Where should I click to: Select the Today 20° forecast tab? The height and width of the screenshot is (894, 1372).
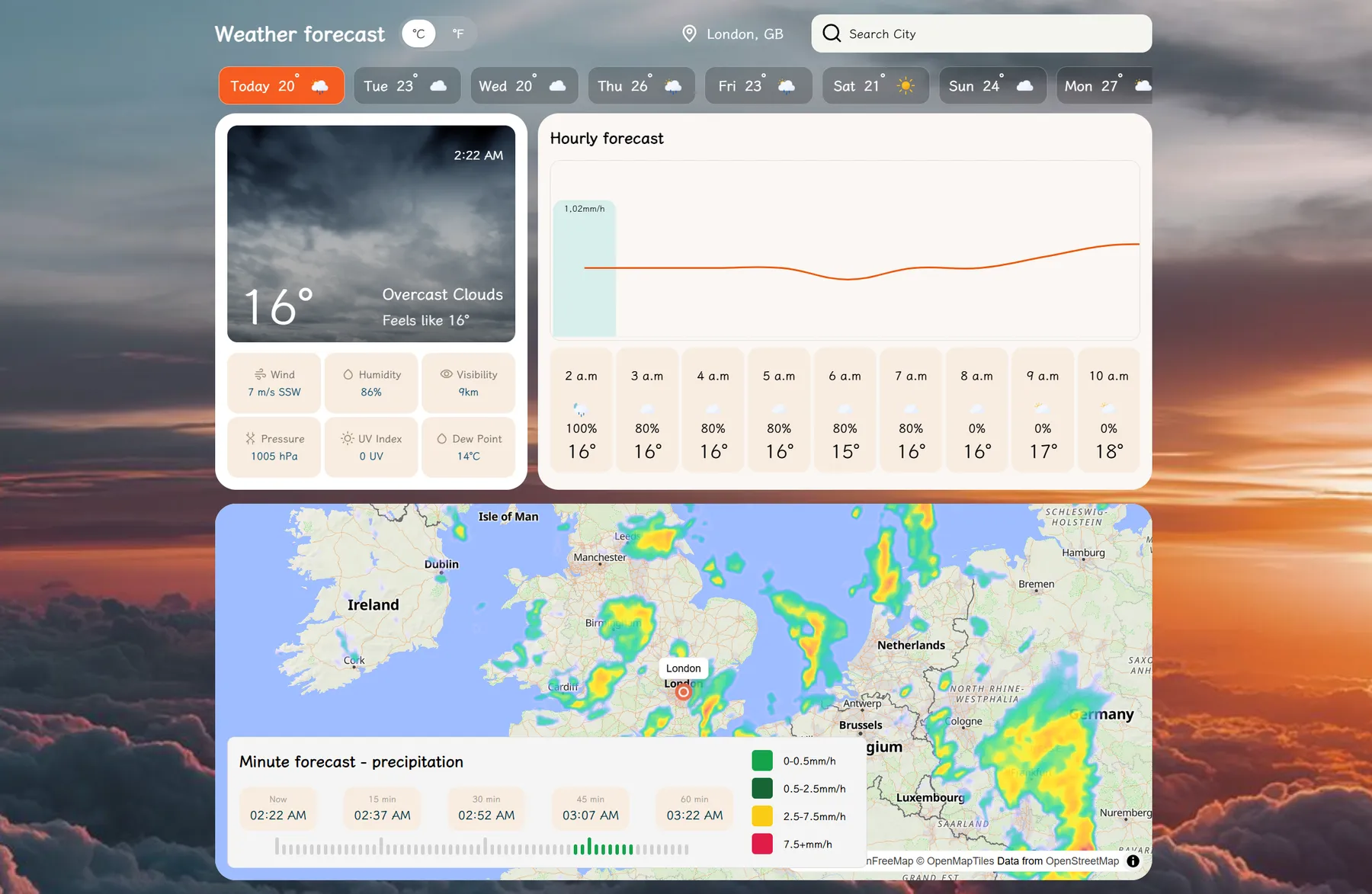coord(281,85)
